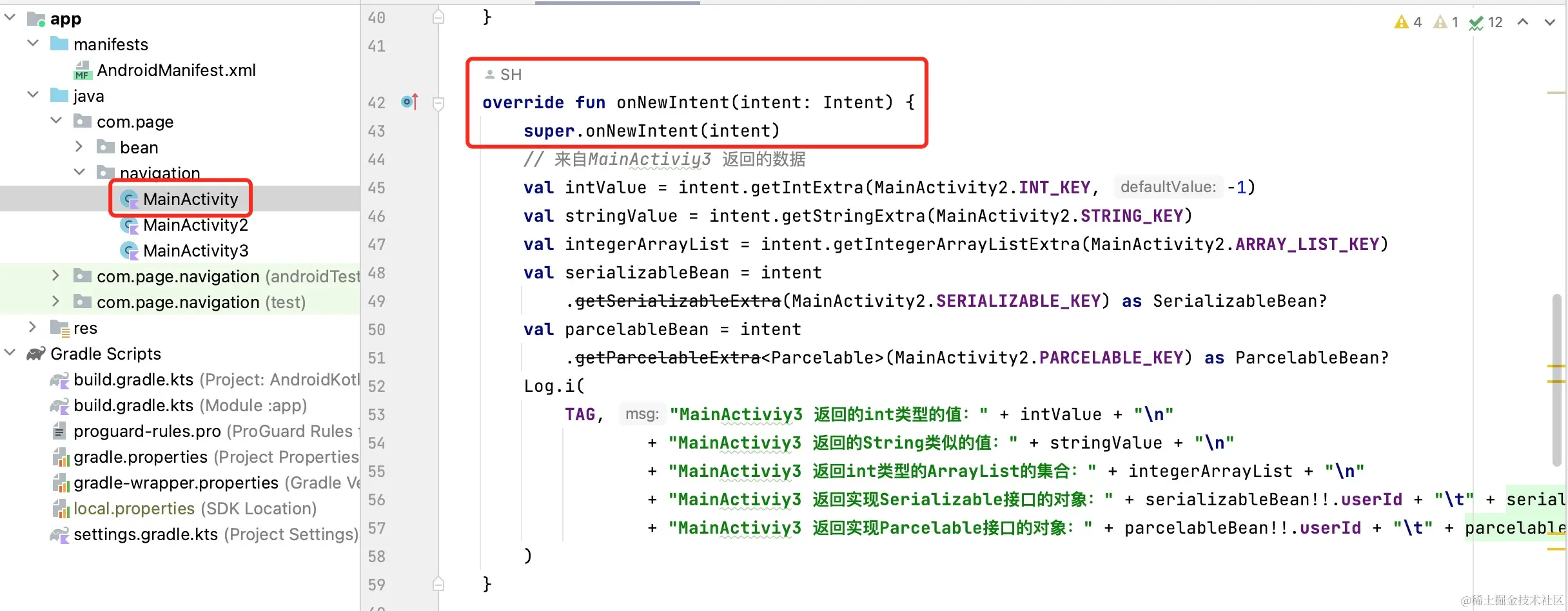
Task: Collapse the manifests folder
Action: (33, 44)
